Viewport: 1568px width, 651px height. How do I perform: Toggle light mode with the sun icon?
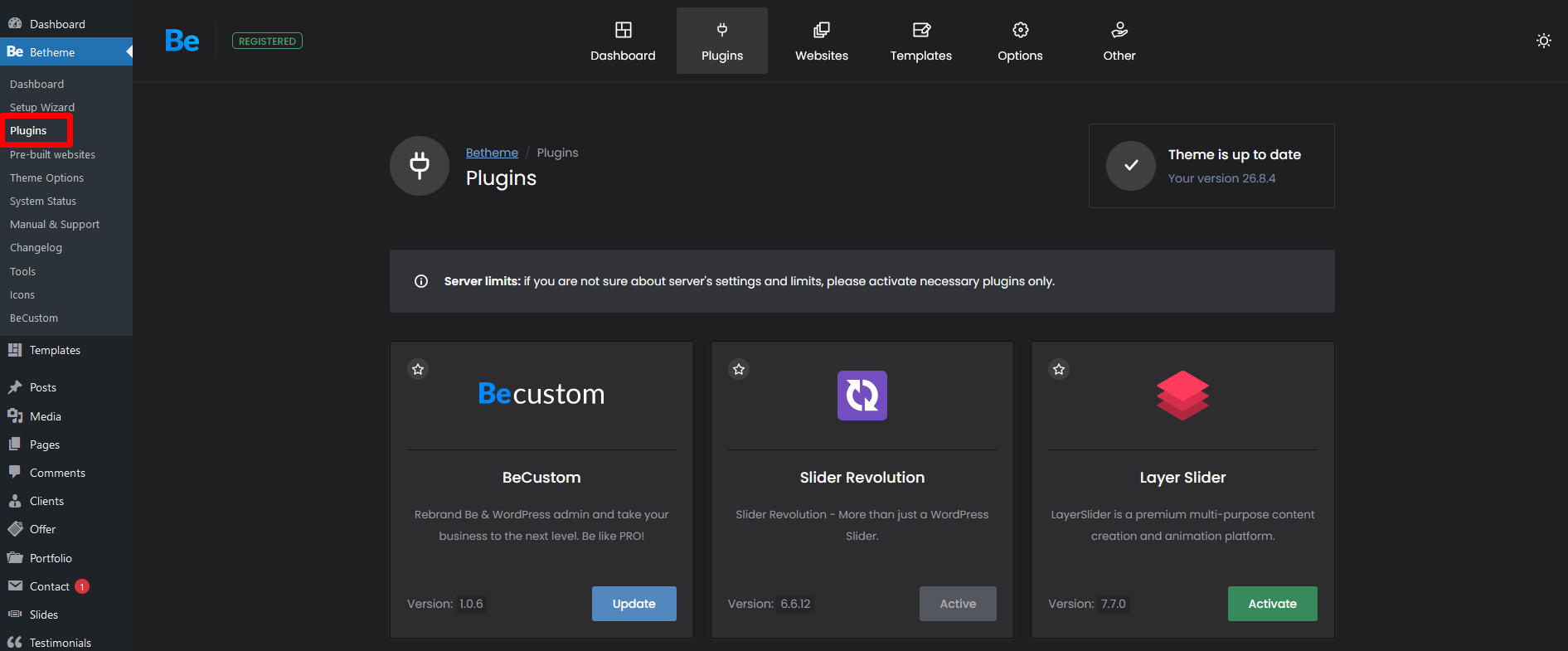pyautogui.click(x=1543, y=41)
